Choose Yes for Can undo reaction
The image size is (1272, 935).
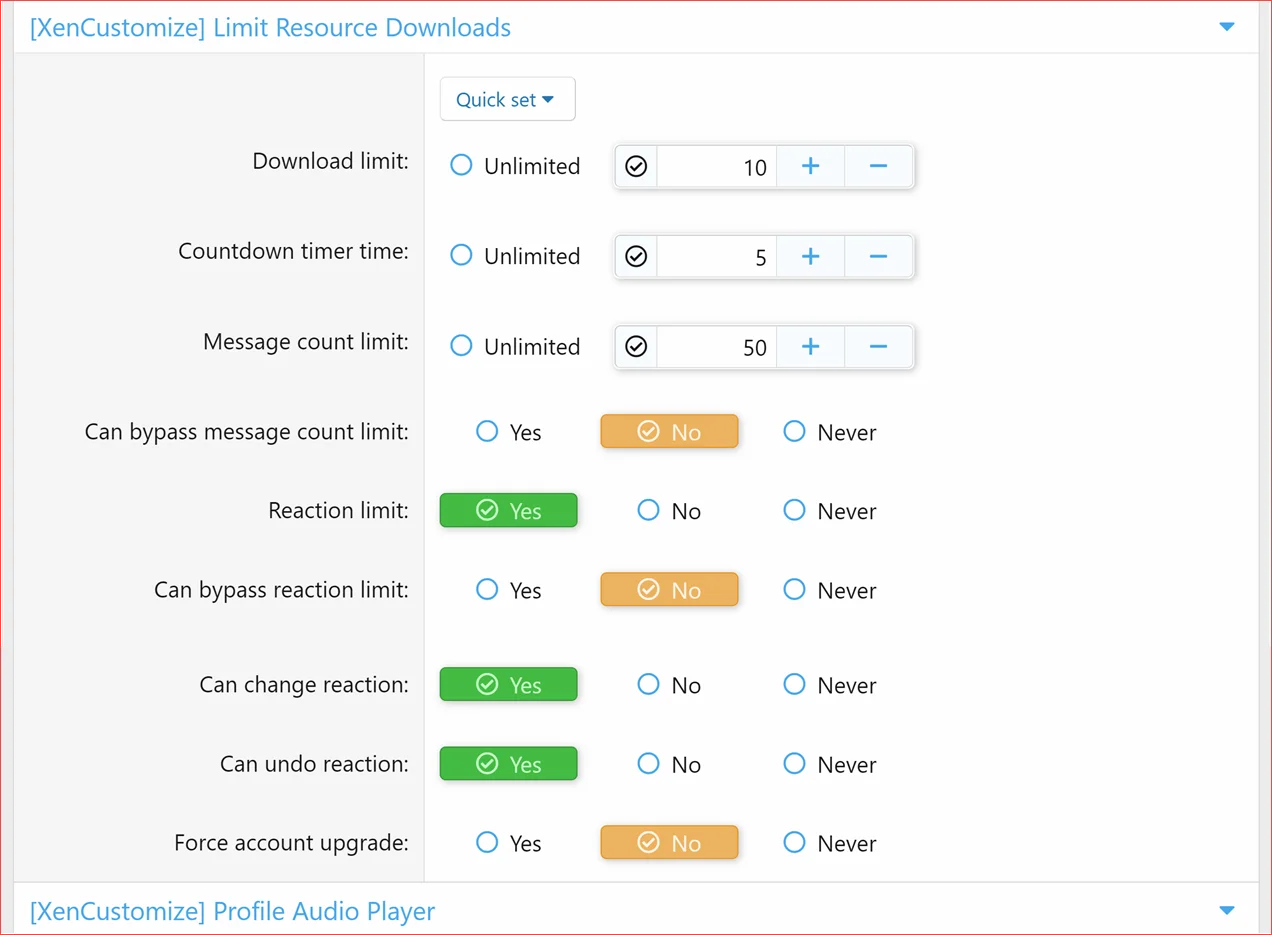[509, 764]
